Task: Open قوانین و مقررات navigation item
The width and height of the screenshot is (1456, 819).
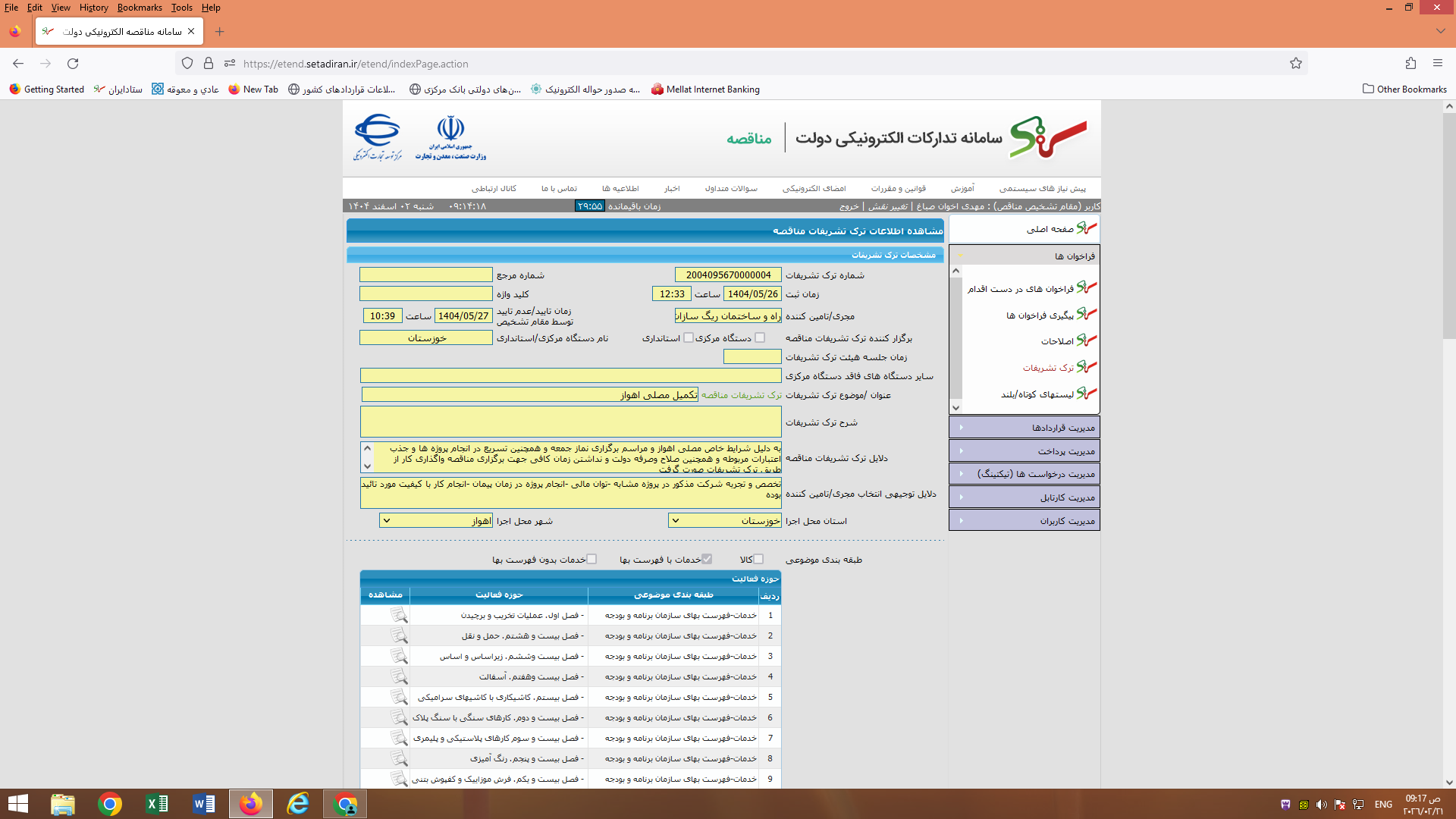Action: click(x=898, y=188)
